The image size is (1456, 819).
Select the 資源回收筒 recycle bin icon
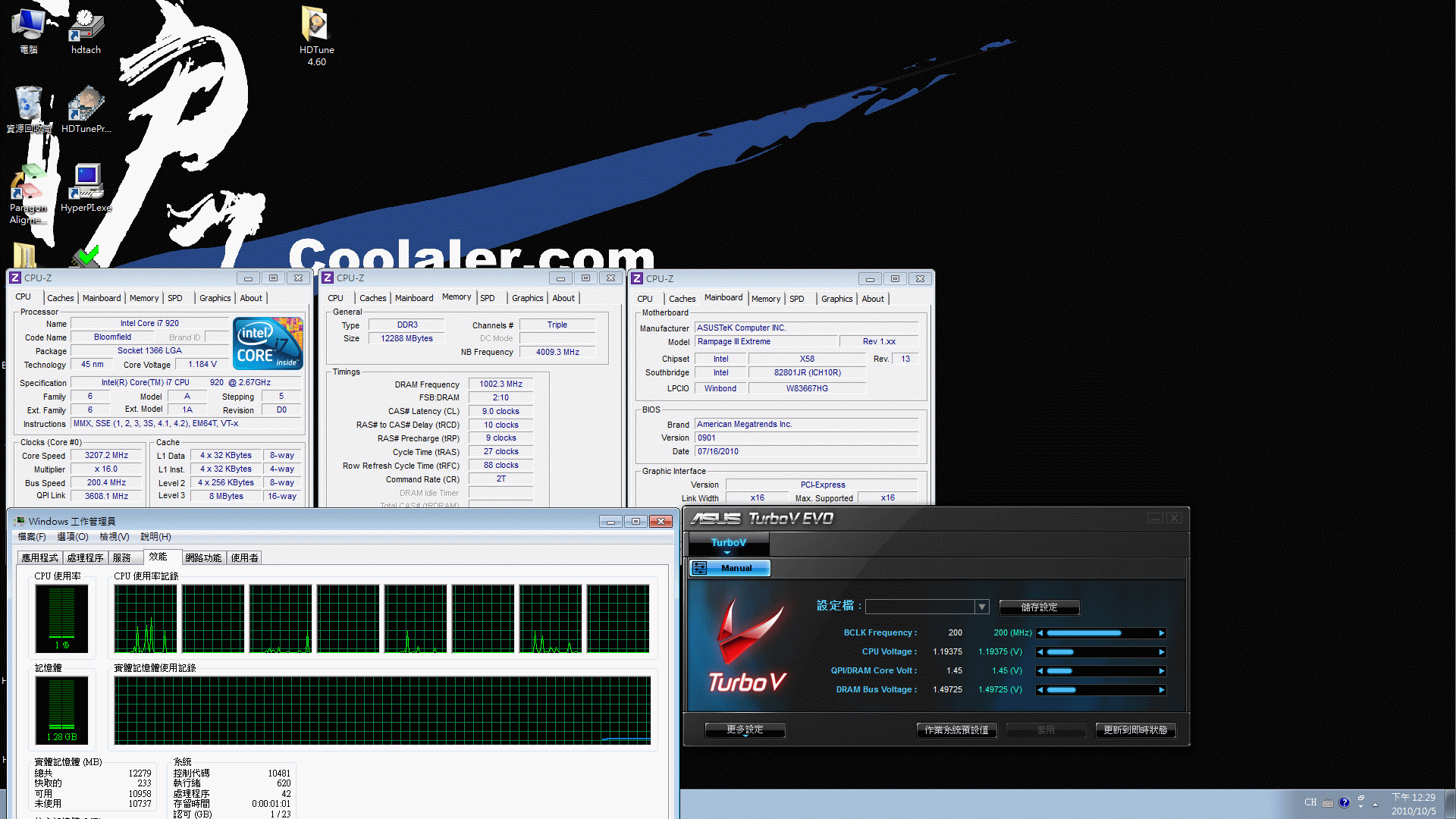point(29,109)
